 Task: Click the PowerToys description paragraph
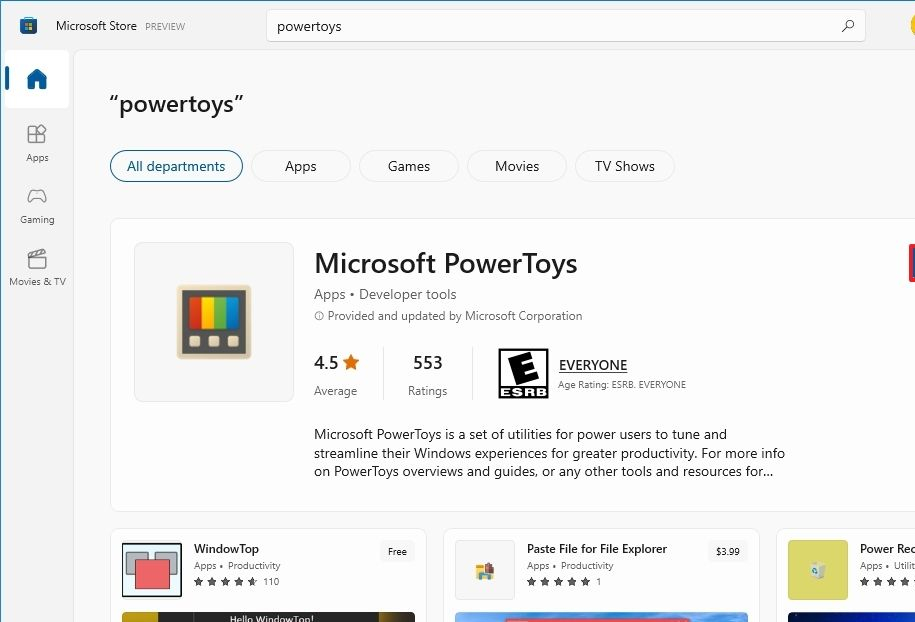point(549,453)
